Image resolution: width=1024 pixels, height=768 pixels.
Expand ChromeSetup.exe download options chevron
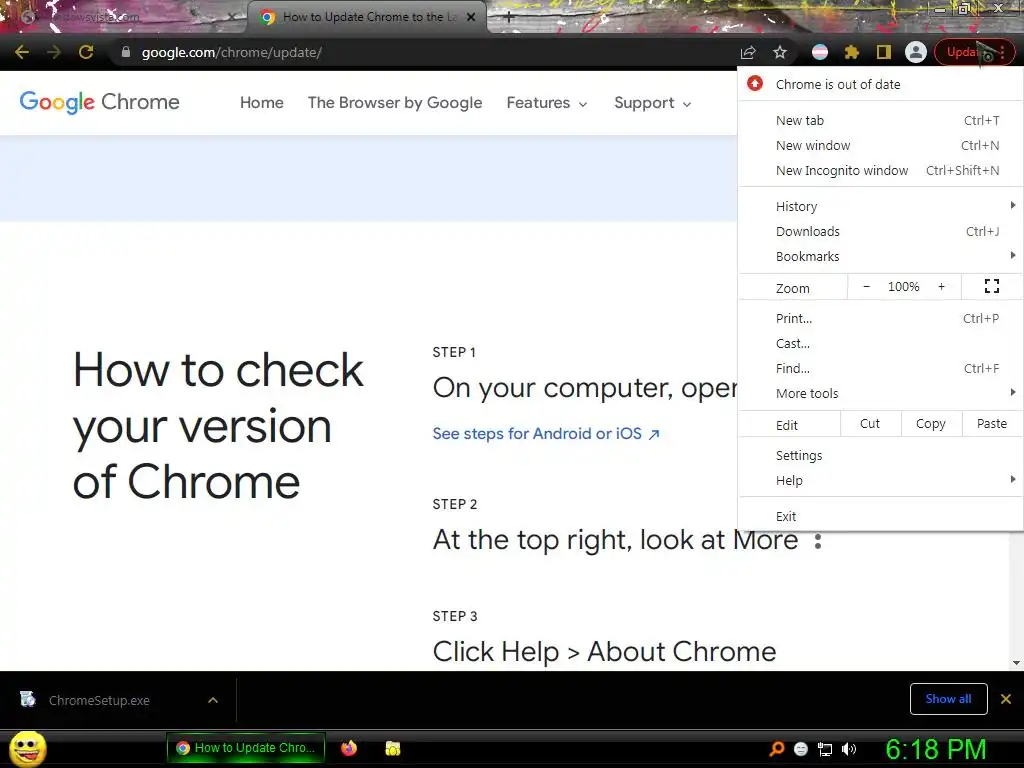tap(213, 700)
